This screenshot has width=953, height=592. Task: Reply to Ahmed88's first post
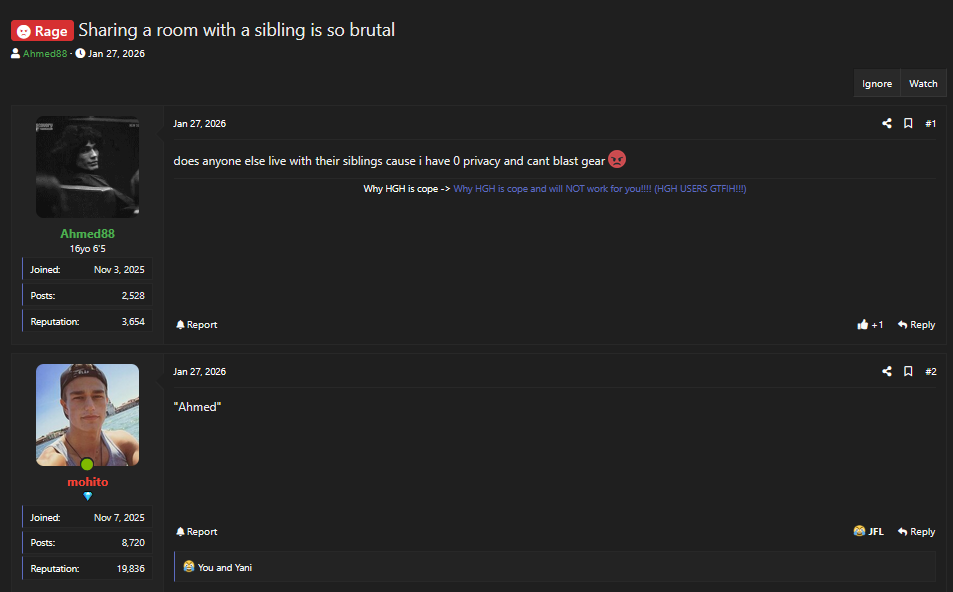tap(916, 325)
